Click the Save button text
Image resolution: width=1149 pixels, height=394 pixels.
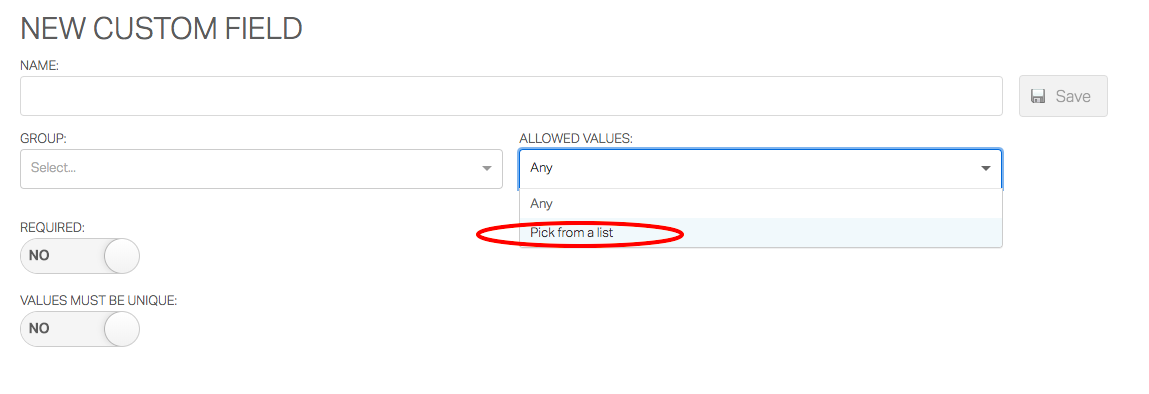pos(1073,96)
